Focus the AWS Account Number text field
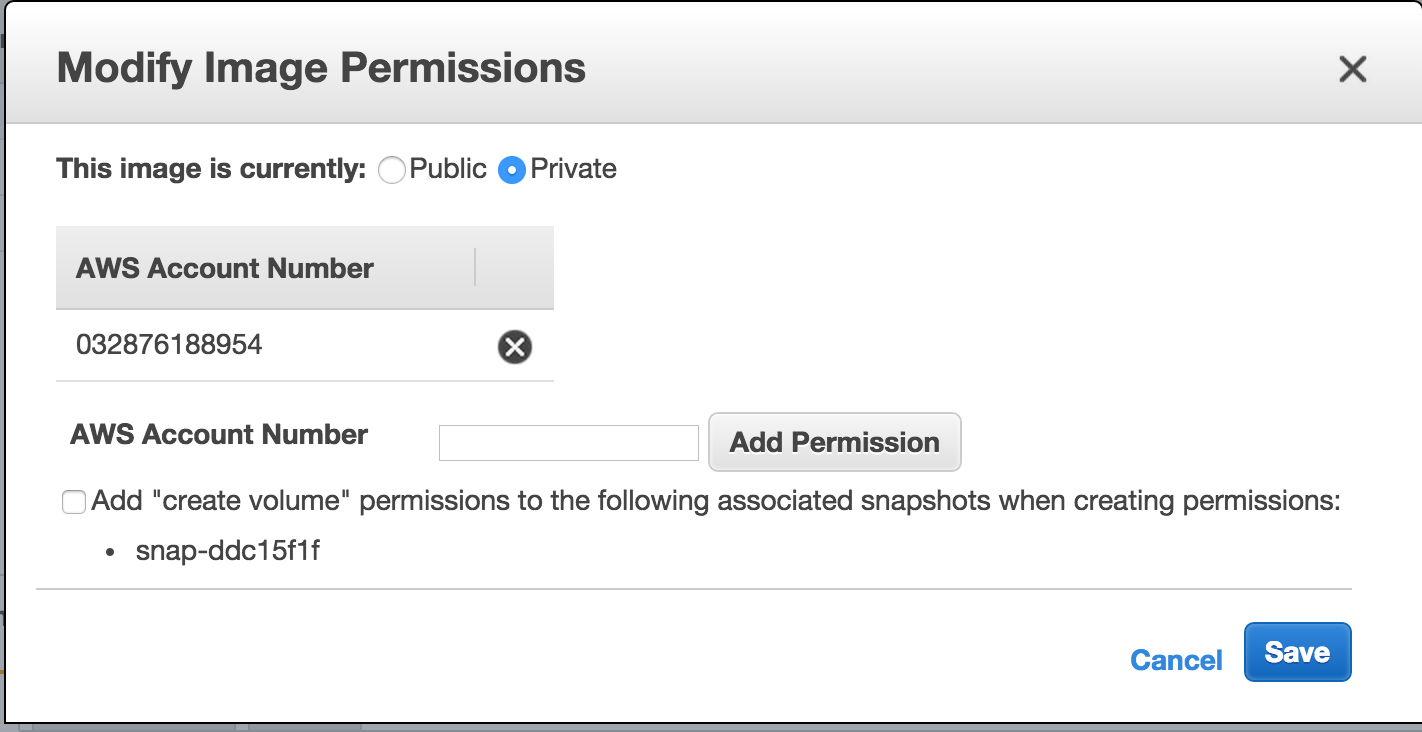The width and height of the screenshot is (1422, 732). (x=569, y=443)
